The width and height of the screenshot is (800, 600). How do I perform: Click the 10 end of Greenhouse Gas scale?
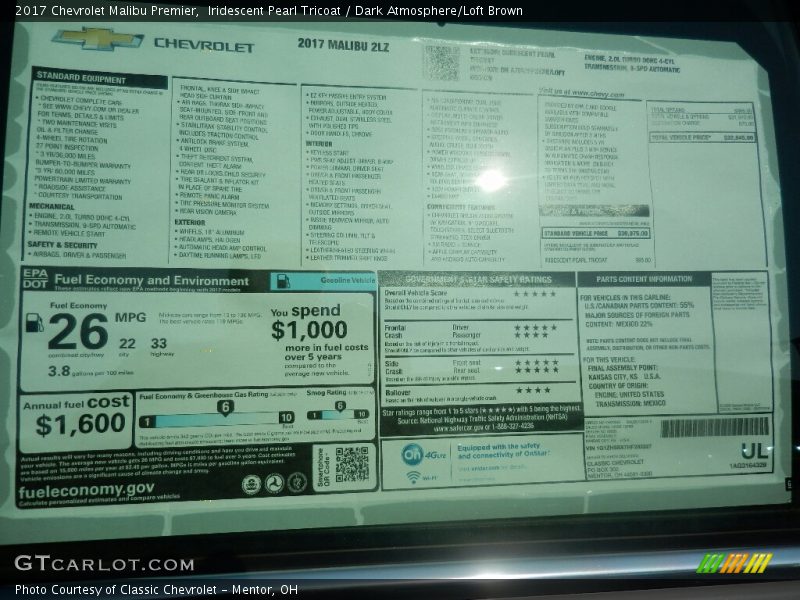pyautogui.click(x=287, y=418)
